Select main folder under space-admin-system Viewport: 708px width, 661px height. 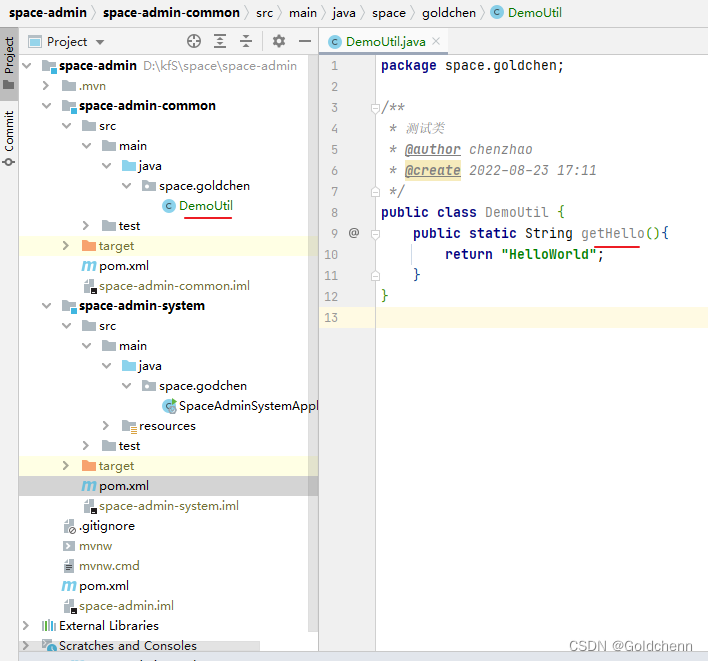(133, 346)
